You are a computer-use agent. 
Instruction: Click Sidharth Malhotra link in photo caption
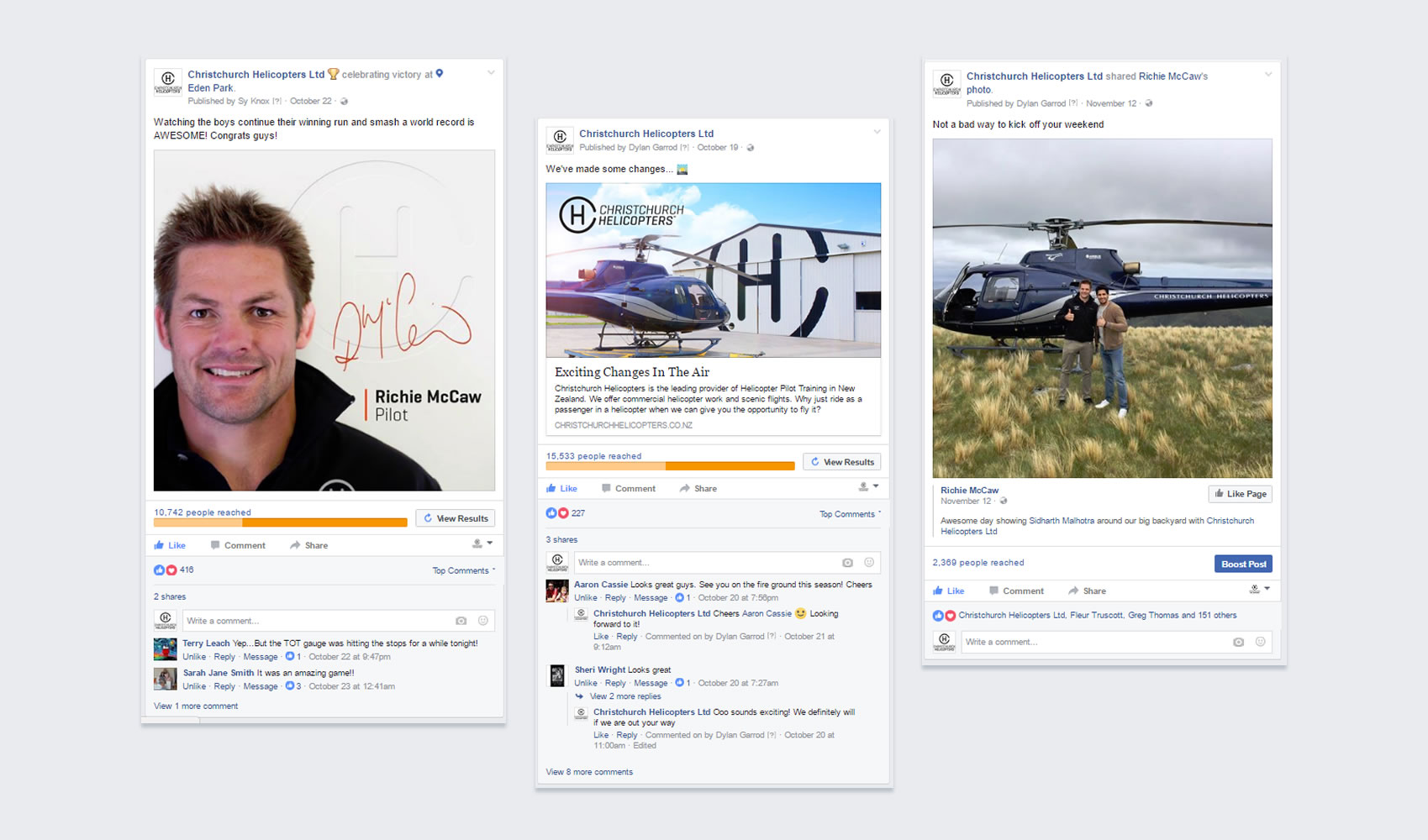[1062, 521]
